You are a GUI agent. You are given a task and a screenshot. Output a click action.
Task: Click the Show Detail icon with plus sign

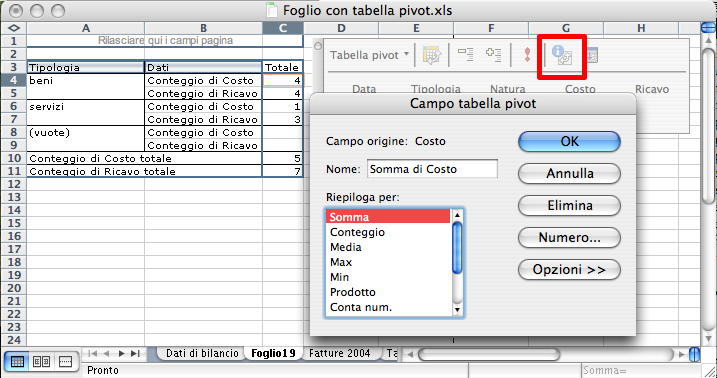pos(493,55)
